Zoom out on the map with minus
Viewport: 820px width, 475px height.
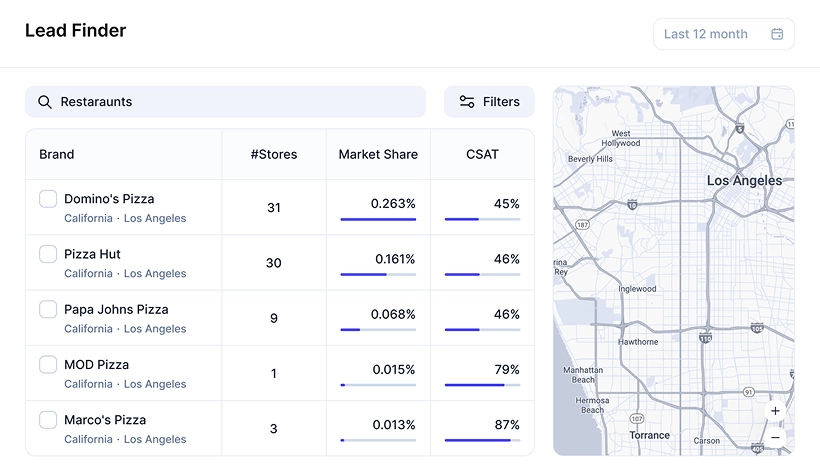pos(775,438)
